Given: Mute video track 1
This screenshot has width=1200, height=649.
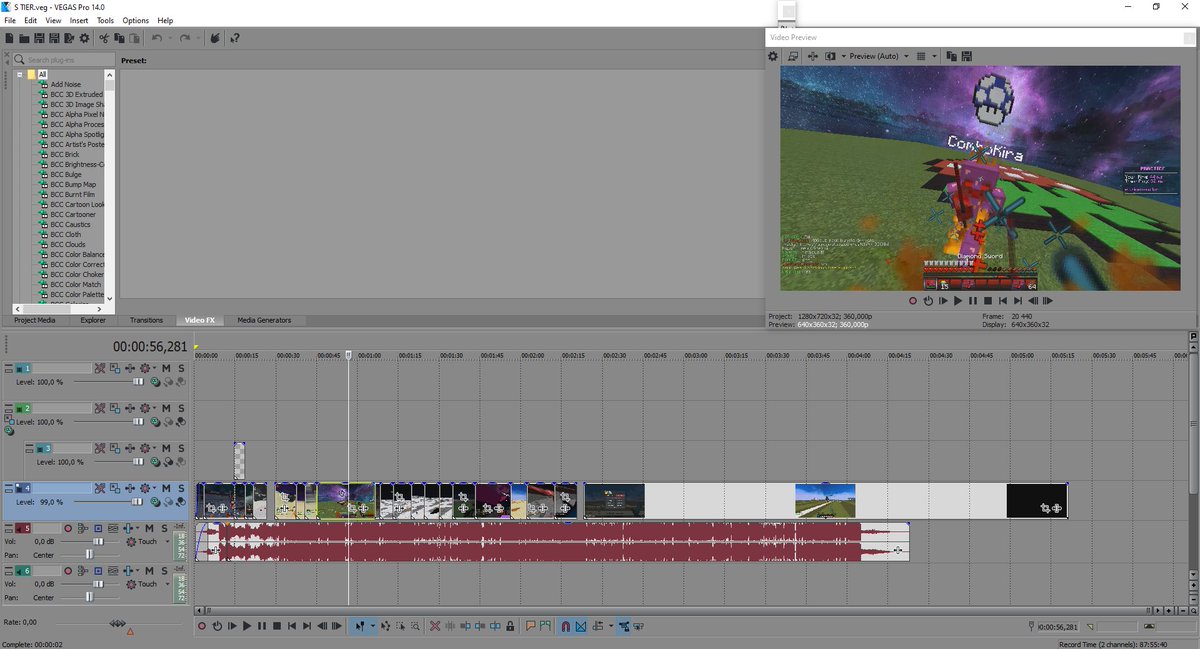Looking at the screenshot, I should click(x=166, y=368).
